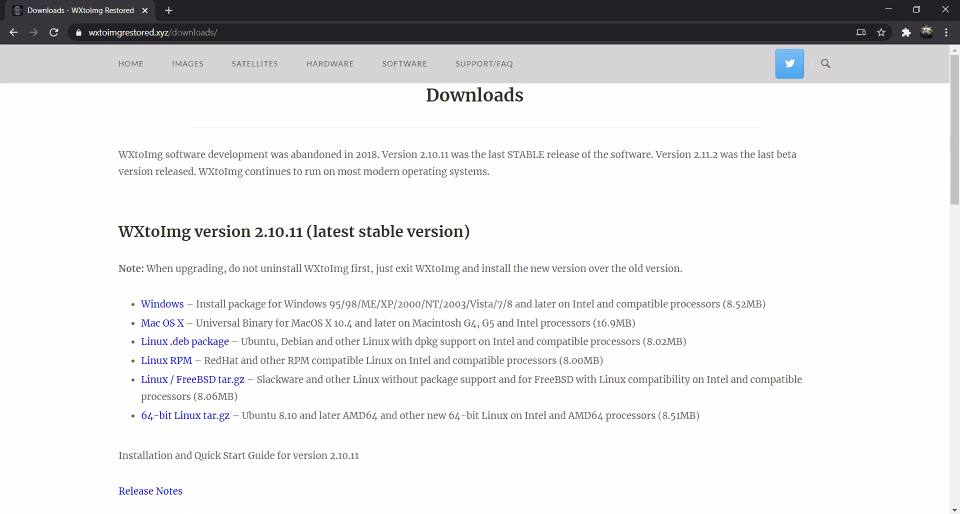Restore down the browser window
Screen dimensions: 960x514
917,10
